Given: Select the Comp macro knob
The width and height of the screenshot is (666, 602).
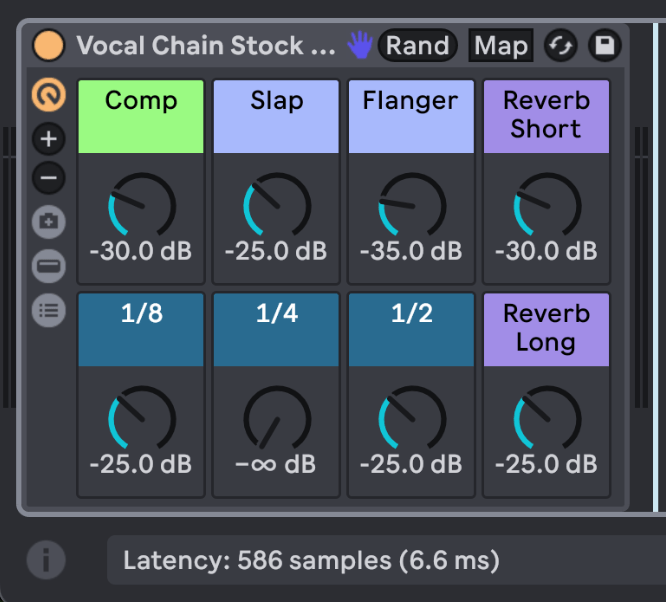Looking at the screenshot, I should [142, 205].
